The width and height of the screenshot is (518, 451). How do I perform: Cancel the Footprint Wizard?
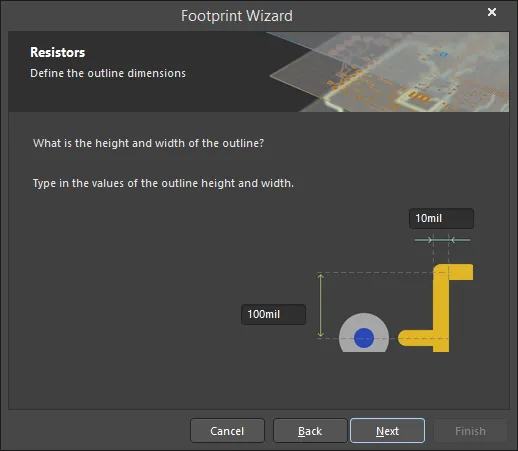click(x=227, y=431)
